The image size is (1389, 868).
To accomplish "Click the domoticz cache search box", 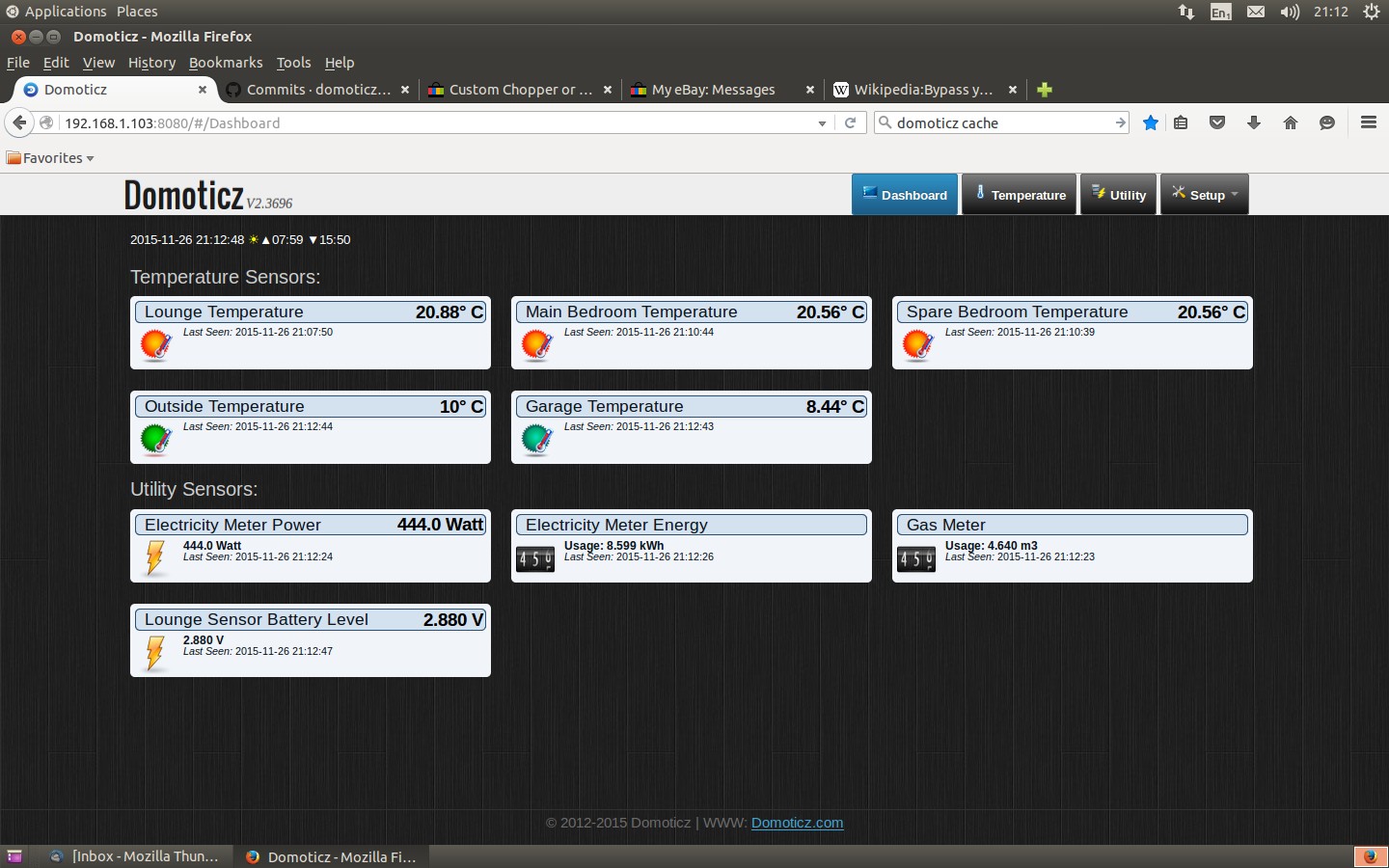I will point(1001,123).
